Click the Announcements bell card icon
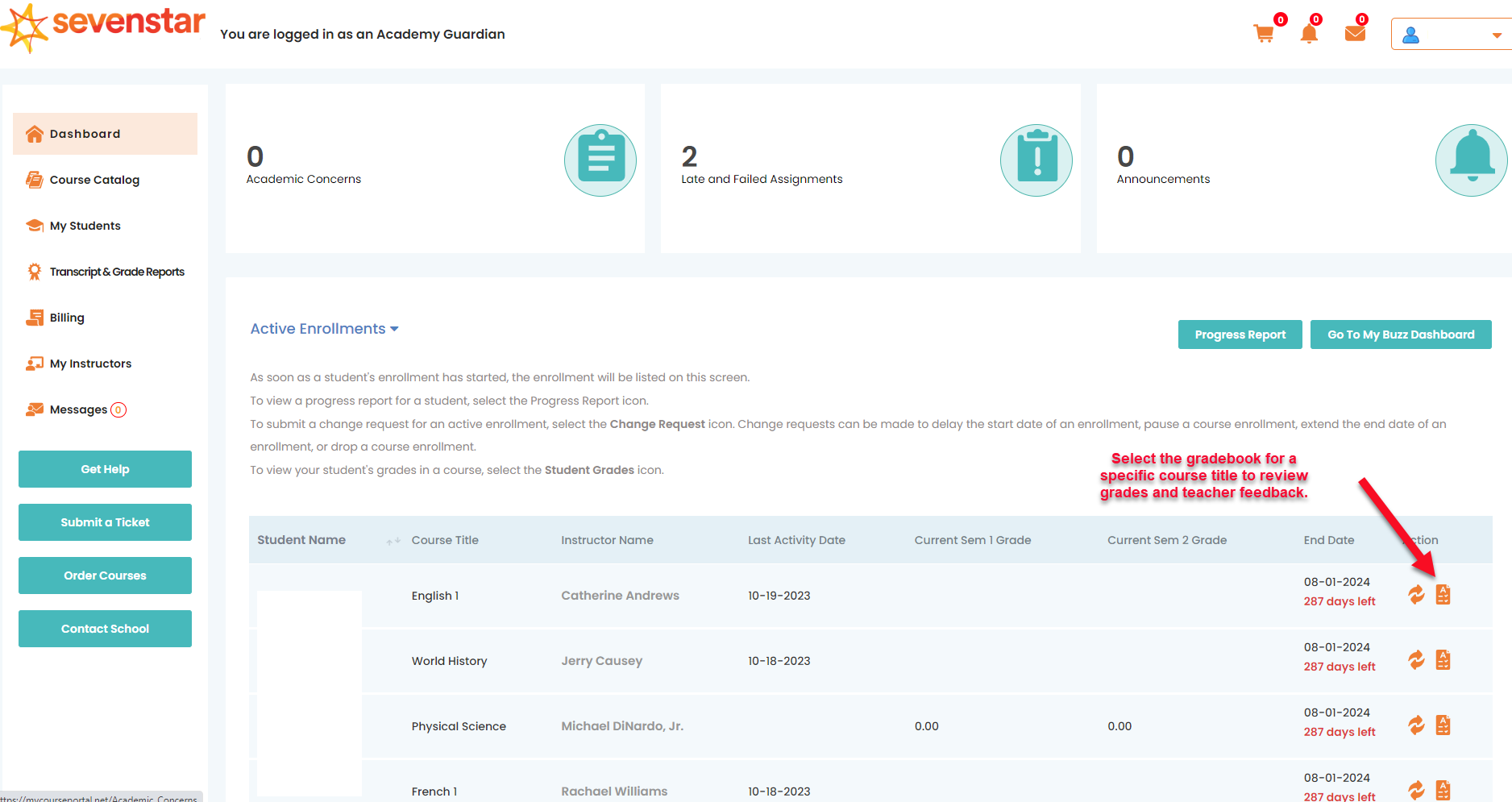Image resolution: width=1512 pixels, height=802 pixels. pyautogui.click(x=1471, y=160)
